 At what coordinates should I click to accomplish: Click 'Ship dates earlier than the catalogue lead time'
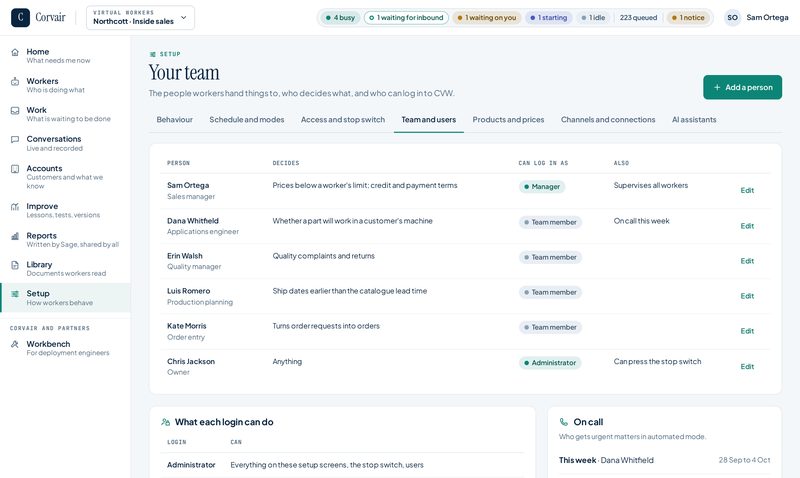[x=349, y=291]
